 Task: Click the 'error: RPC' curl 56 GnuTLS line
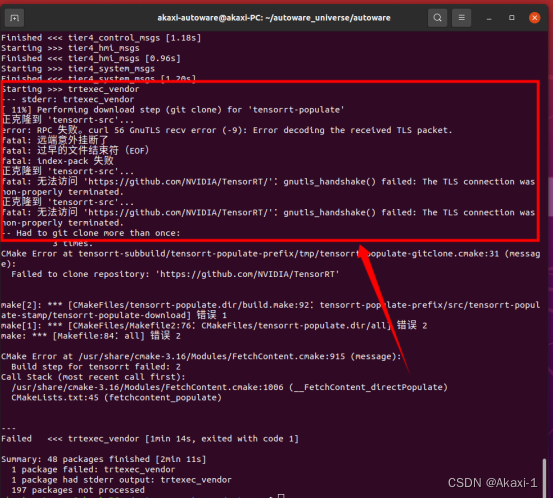pyautogui.click(x=227, y=130)
